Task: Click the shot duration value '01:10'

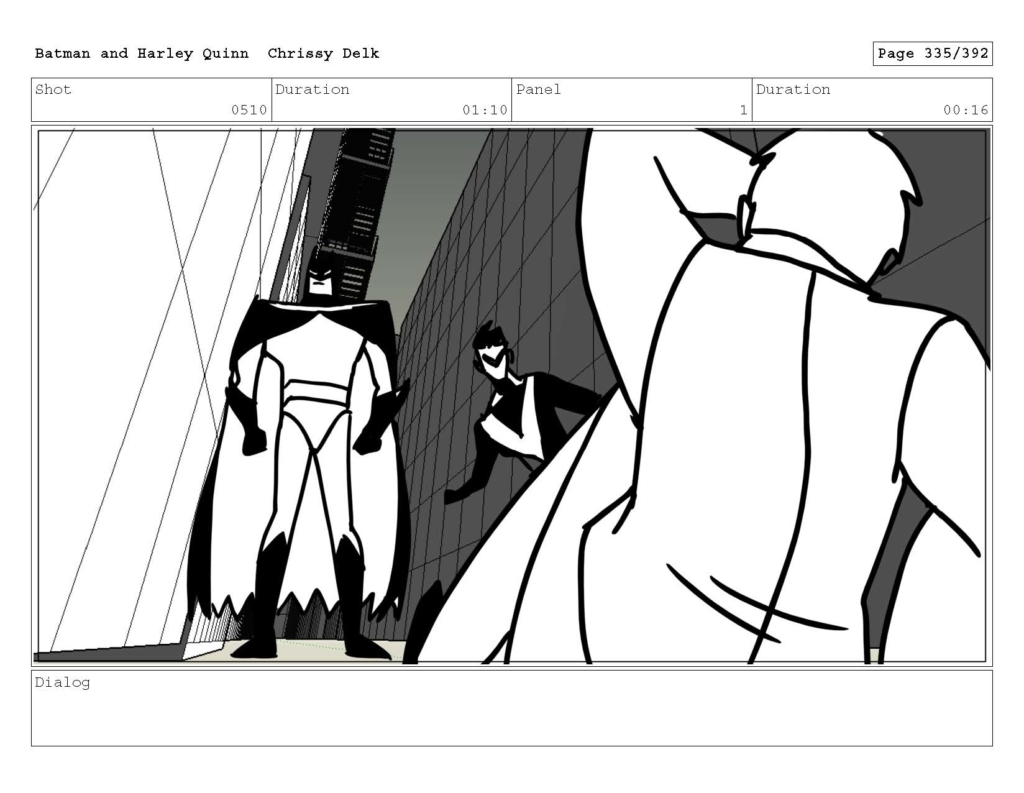Action: (x=485, y=110)
